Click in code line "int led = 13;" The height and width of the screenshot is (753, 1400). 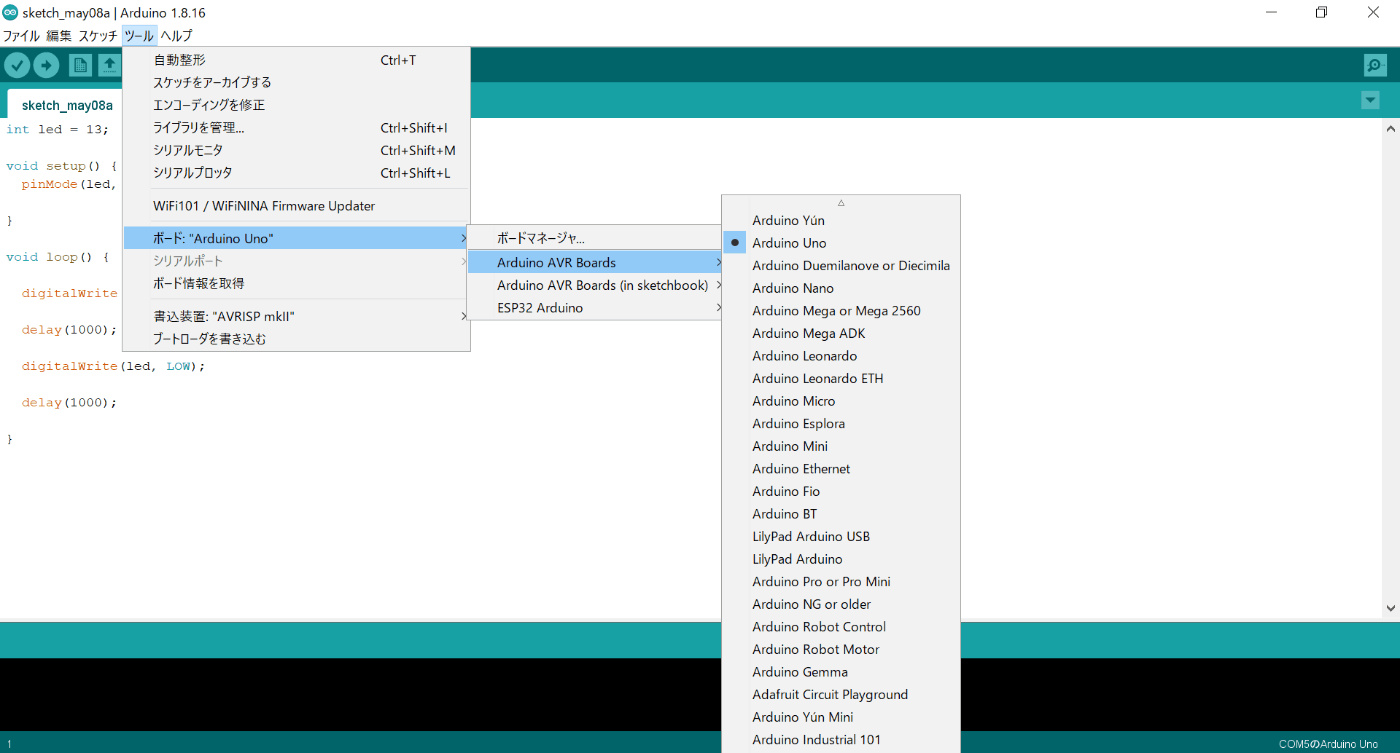(x=57, y=129)
